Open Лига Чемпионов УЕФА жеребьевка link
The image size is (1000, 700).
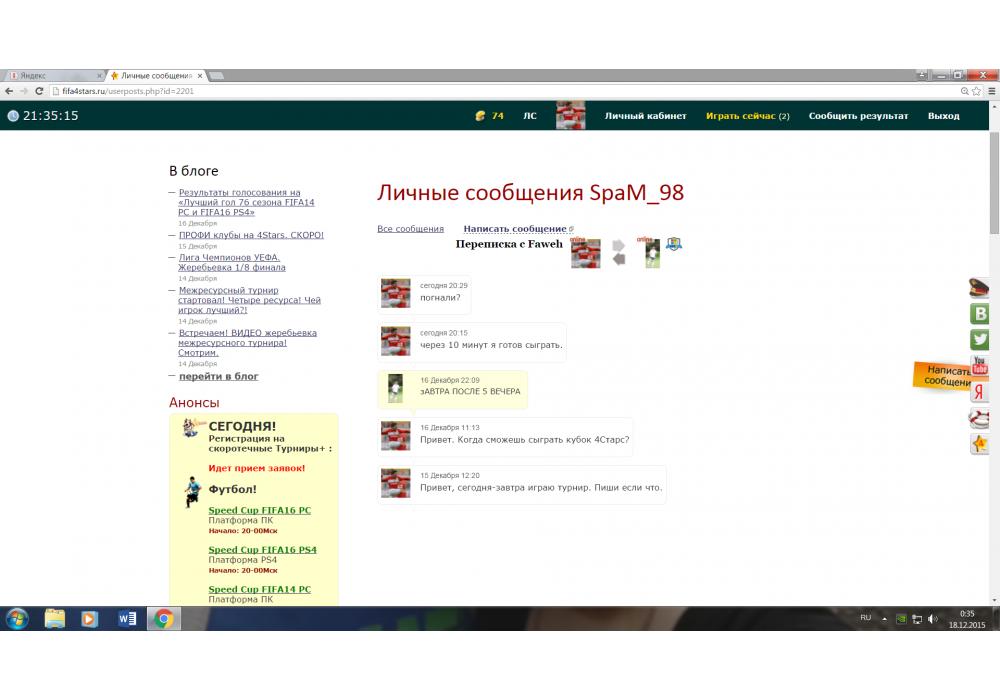[x=232, y=262]
